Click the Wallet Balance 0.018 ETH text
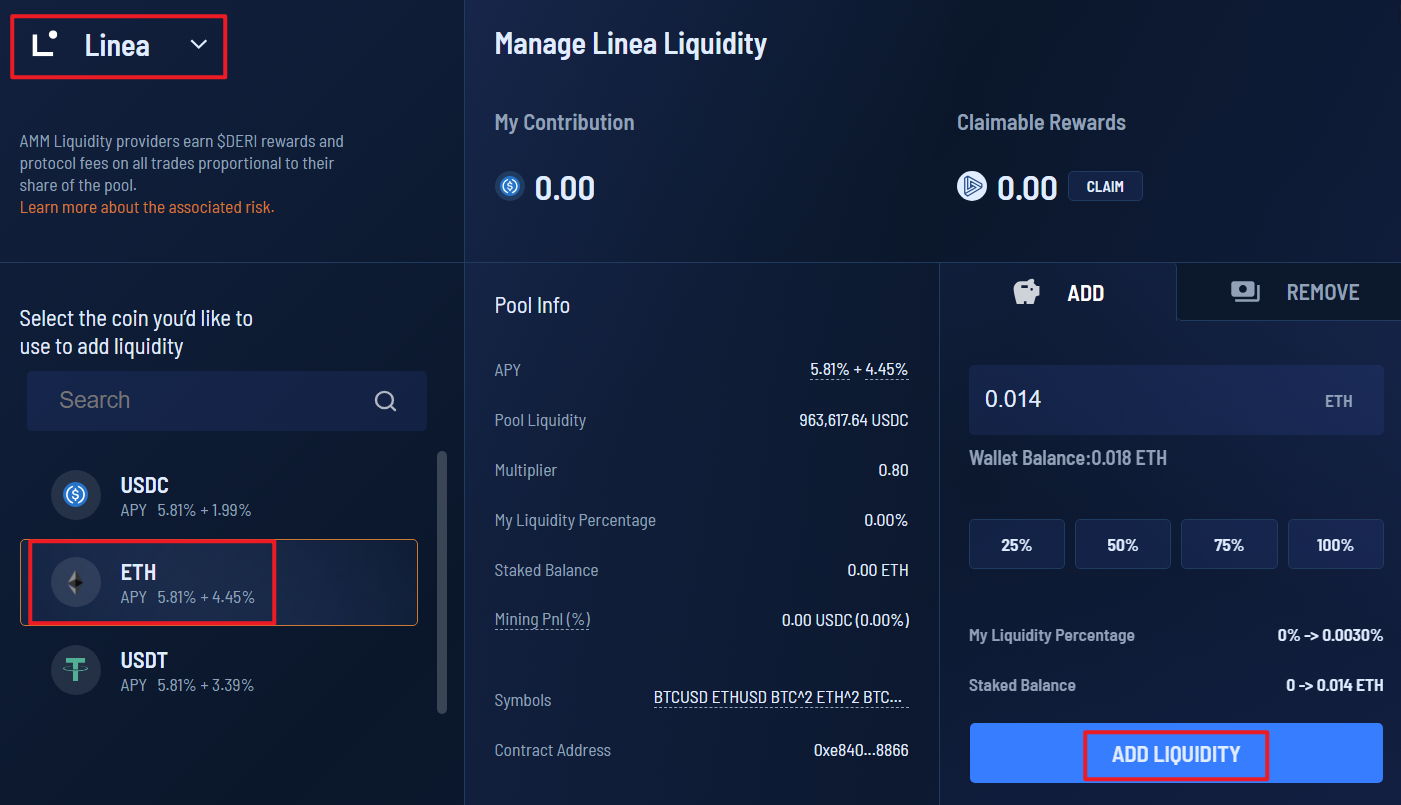Image resolution: width=1401 pixels, height=805 pixels. [x=1068, y=458]
